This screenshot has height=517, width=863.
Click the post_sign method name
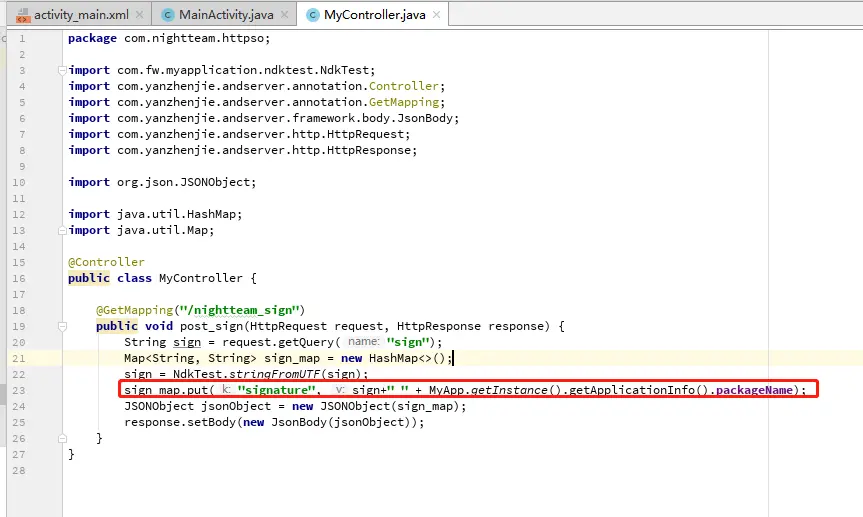211,326
